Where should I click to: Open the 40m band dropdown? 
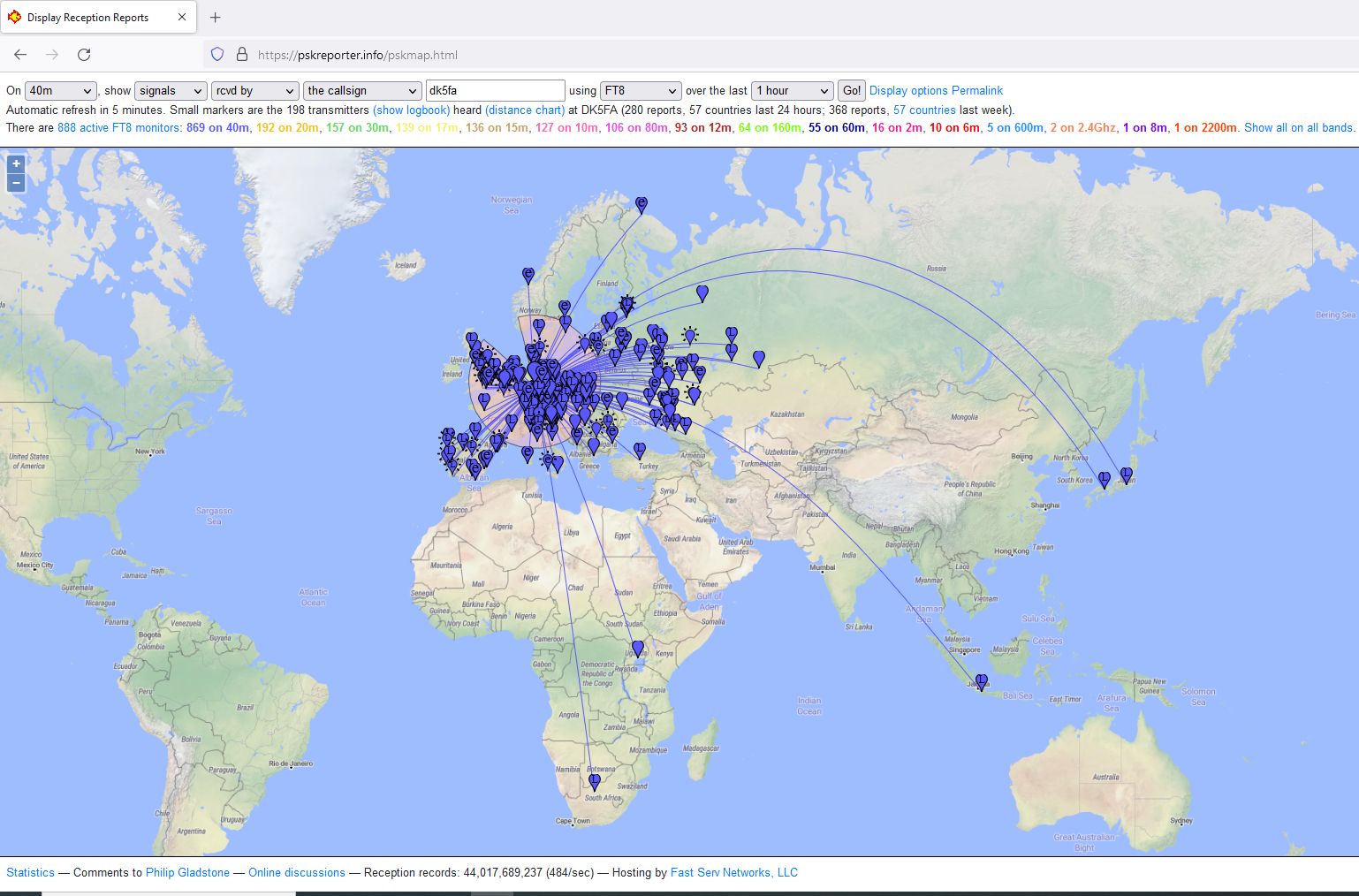click(60, 91)
